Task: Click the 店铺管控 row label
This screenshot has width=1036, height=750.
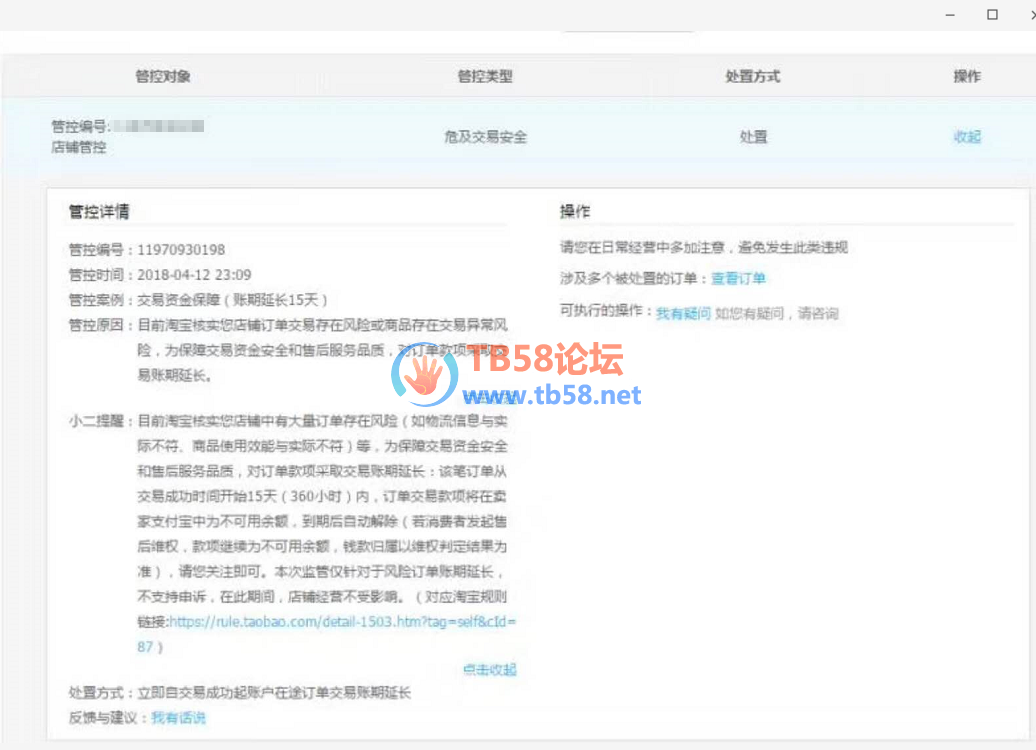Action: pyautogui.click(x=79, y=147)
